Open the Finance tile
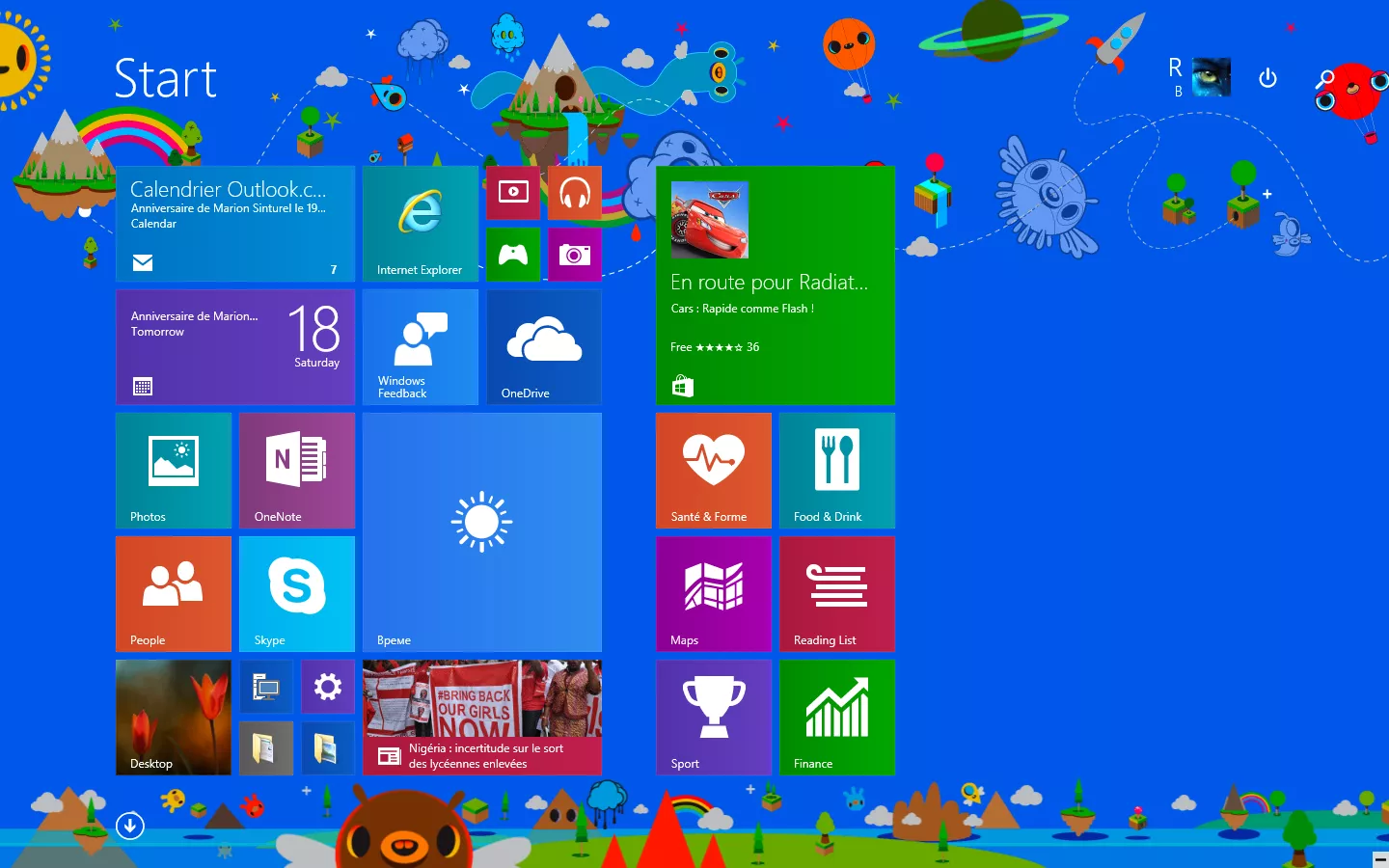The height and width of the screenshot is (868, 1389). click(x=837, y=718)
